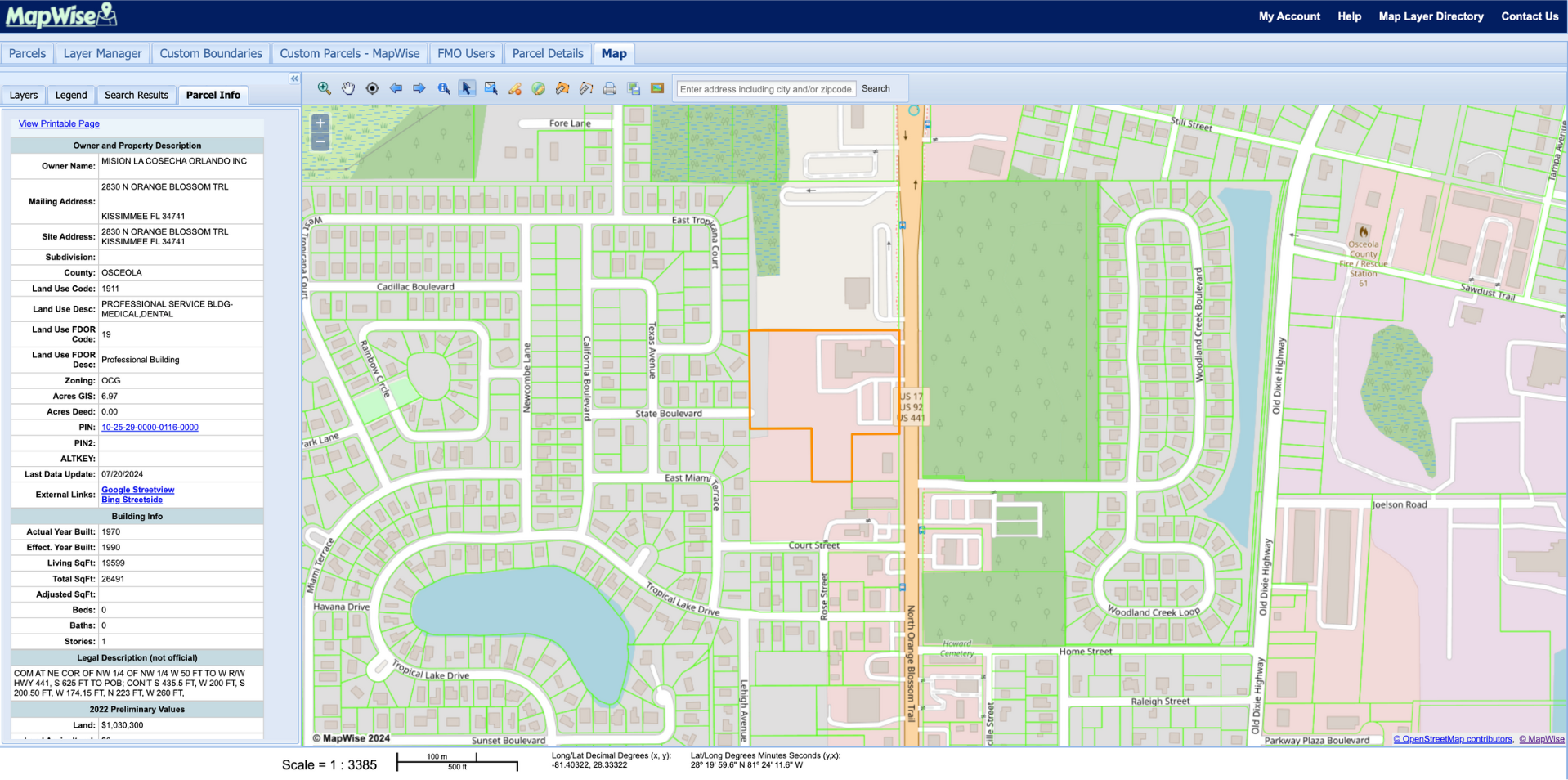This screenshot has height=780, width=1568.
Task: Activate the Pan hand tool
Action: tap(347, 88)
